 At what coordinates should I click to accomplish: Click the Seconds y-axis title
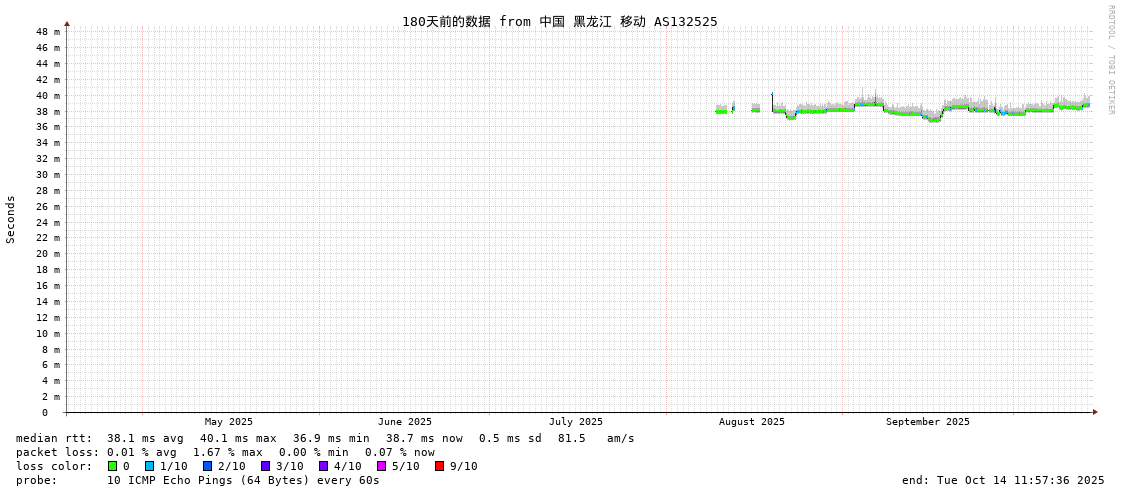tap(11, 219)
